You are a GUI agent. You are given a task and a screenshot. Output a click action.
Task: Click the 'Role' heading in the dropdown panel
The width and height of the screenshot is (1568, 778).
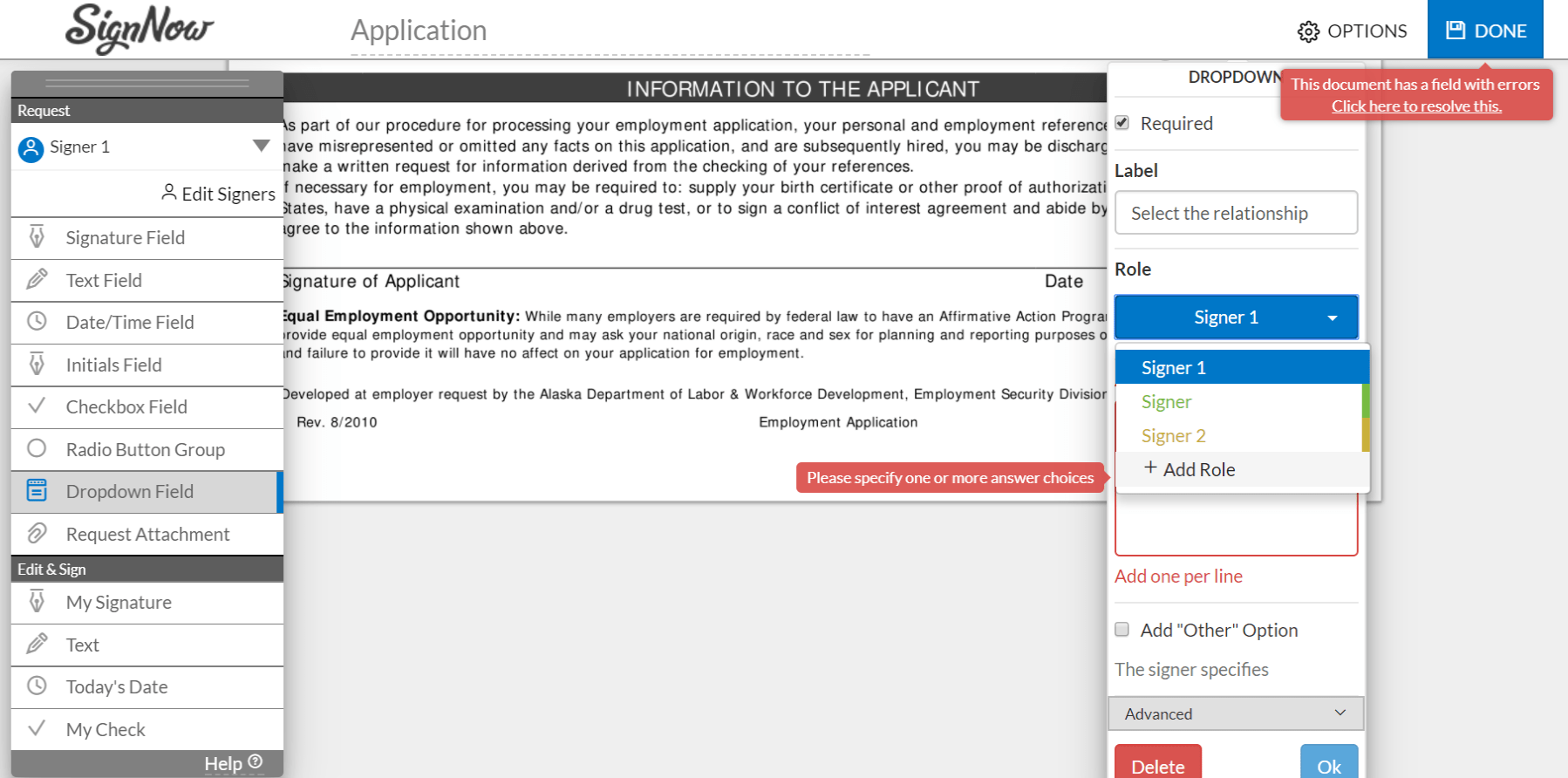(x=1133, y=270)
